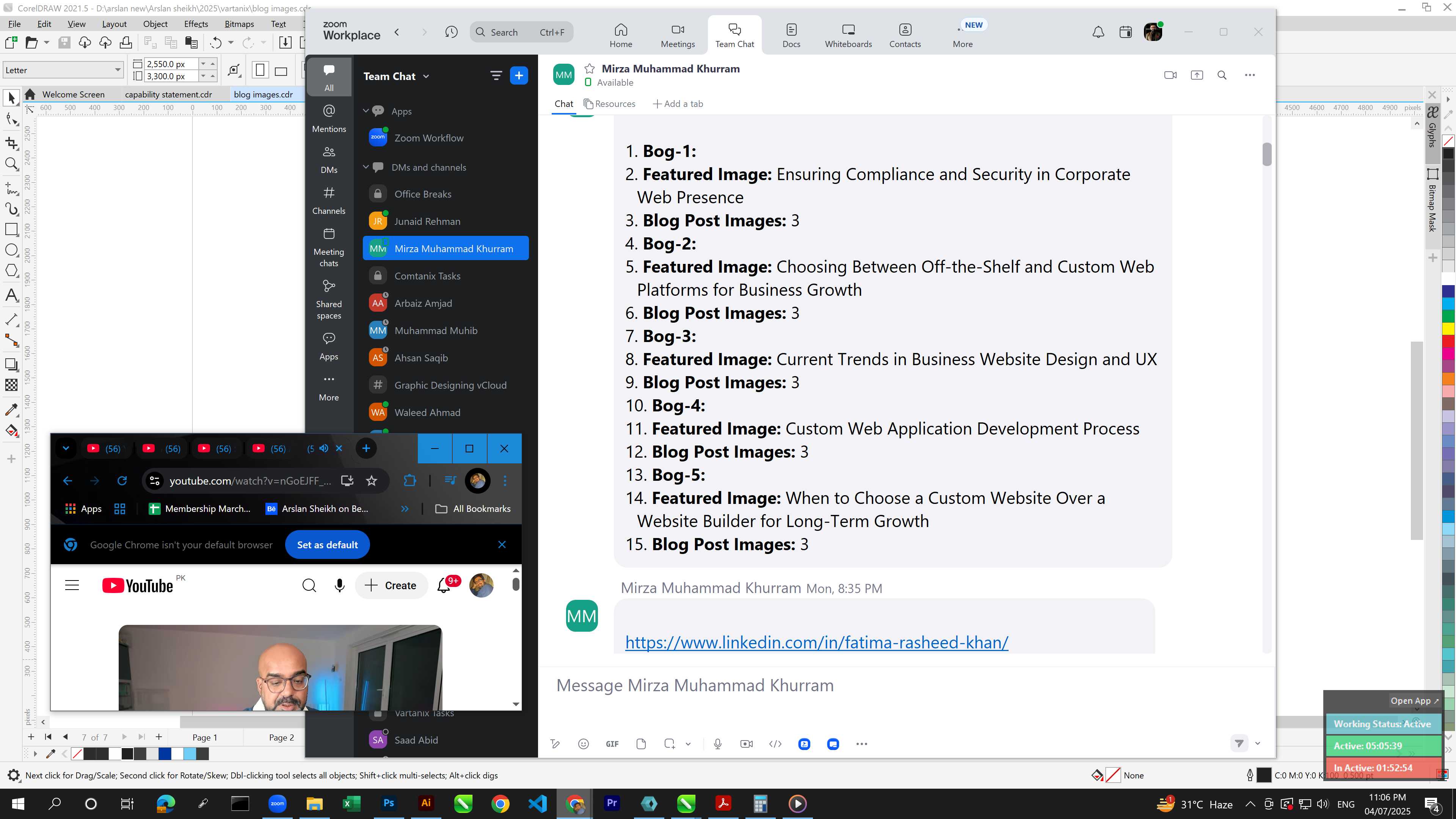Image resolution: width=1456 pixels, height=819 pixels.
Task: Bookmark the YouTube page with star
Action: tap(371, 481)
